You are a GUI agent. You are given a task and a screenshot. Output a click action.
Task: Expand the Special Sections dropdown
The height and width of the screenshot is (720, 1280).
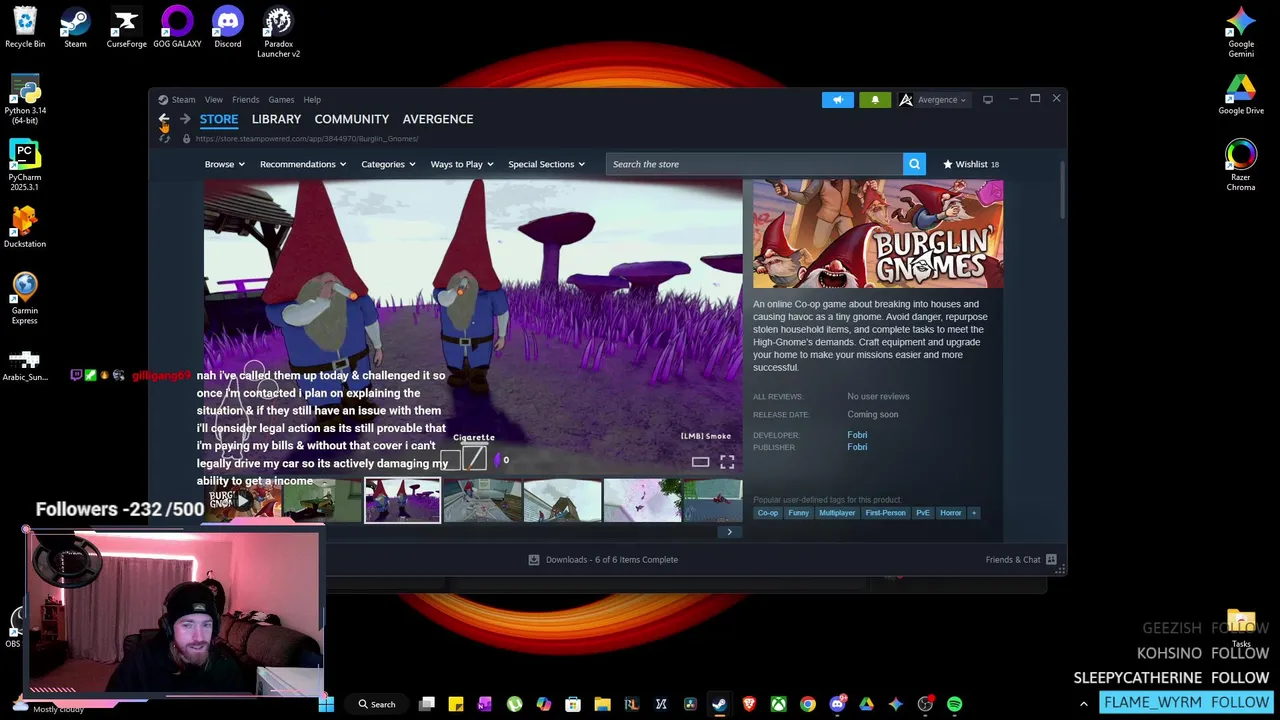[547, 164]
